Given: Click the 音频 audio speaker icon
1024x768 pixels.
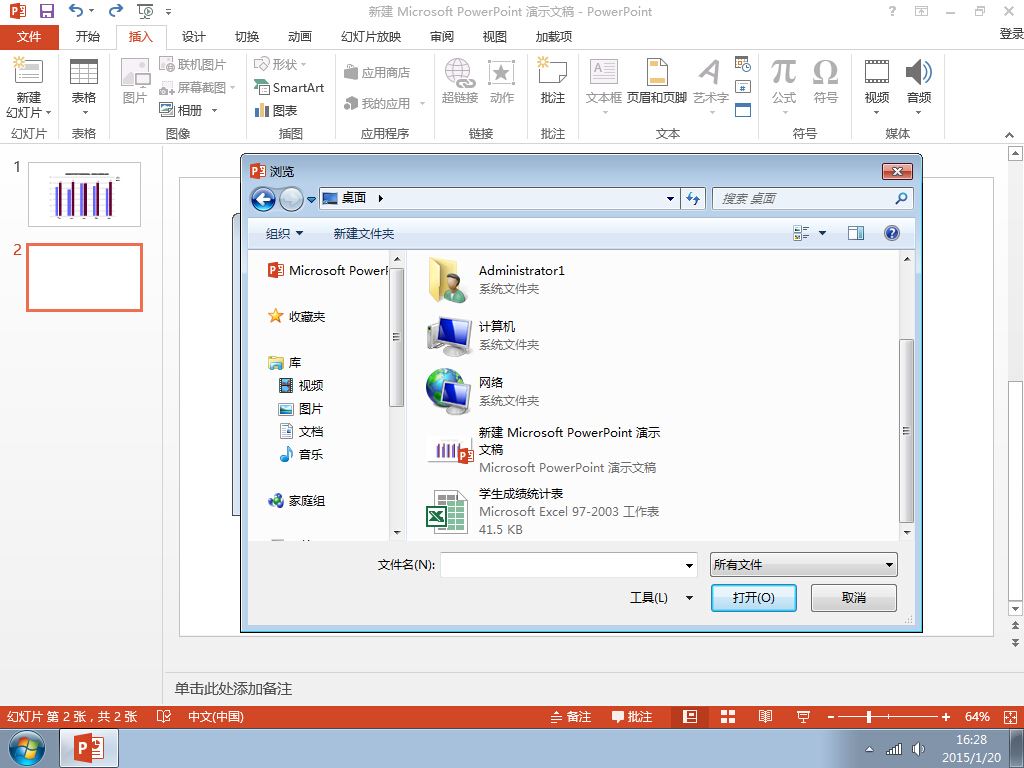Looking at the screenshot, I should click(918, 72).
